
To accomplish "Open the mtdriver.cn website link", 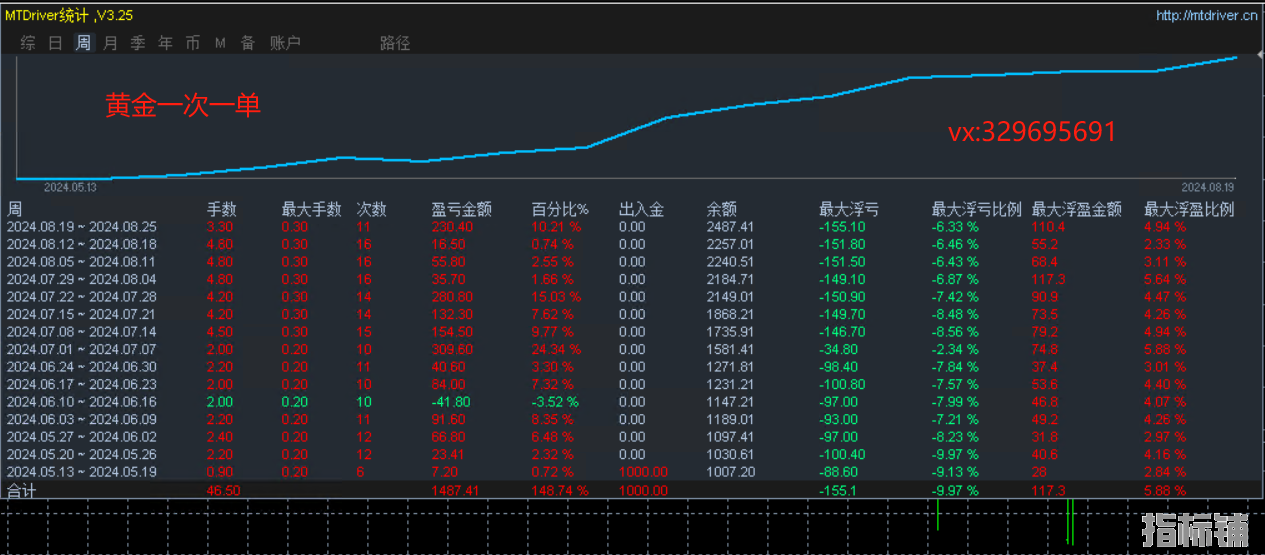I will [x=1207, y=15].
